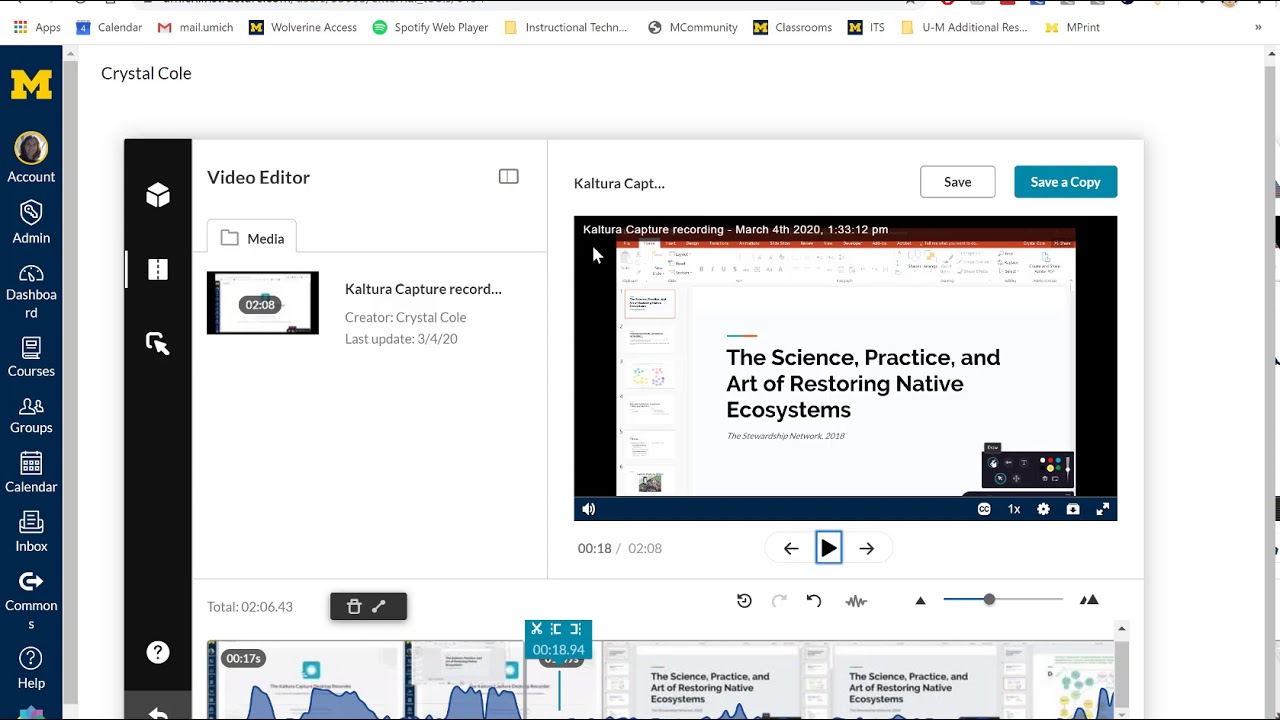Click the Save a Copy button

1065,182
